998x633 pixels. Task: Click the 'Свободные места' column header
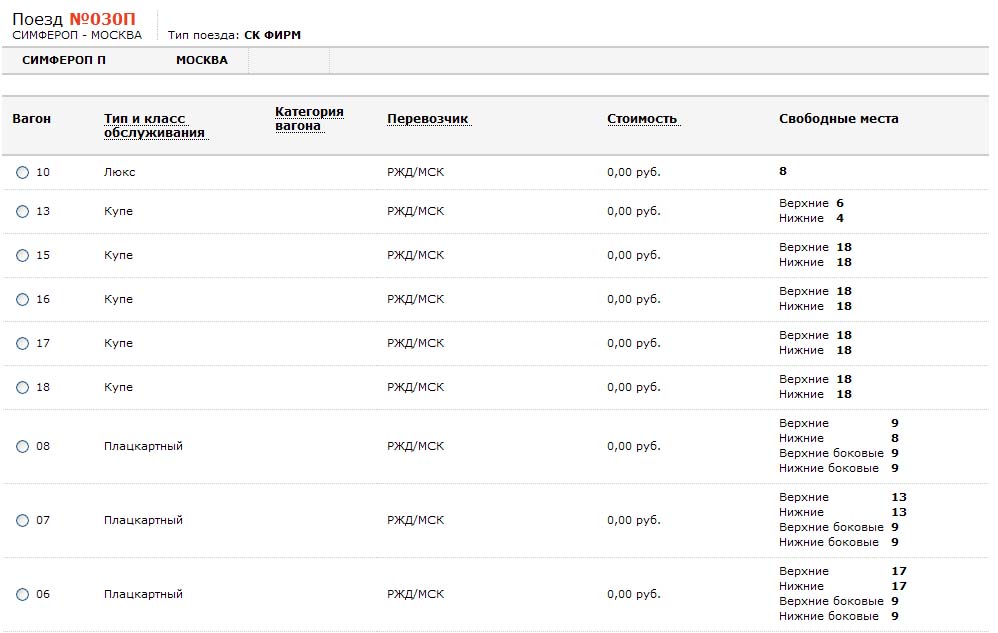[838, 119]
